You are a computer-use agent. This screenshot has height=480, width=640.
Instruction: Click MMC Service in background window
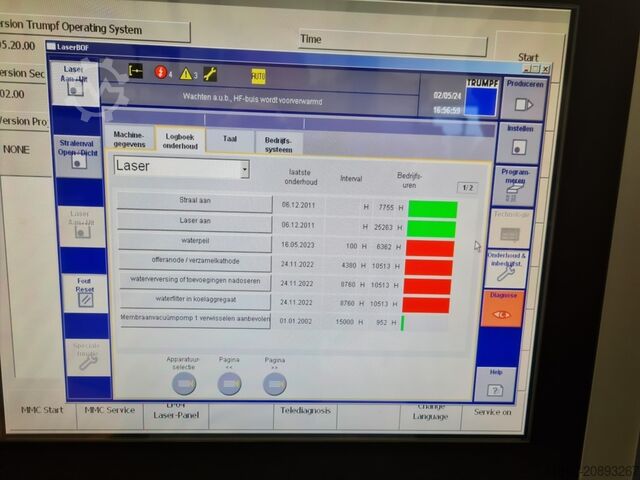[109, 410]
